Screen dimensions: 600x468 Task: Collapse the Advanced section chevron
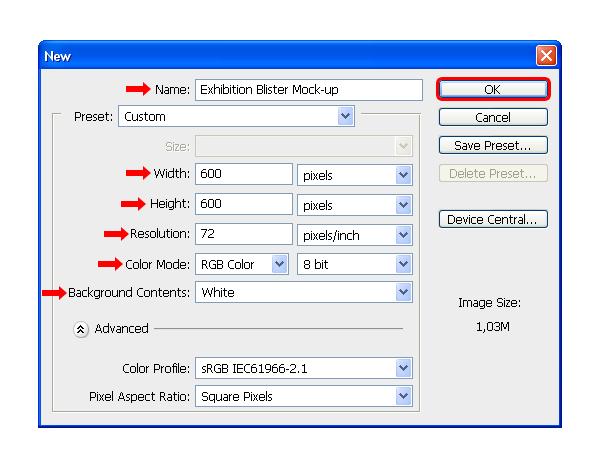pyautogui.click(x=81, y=329)
